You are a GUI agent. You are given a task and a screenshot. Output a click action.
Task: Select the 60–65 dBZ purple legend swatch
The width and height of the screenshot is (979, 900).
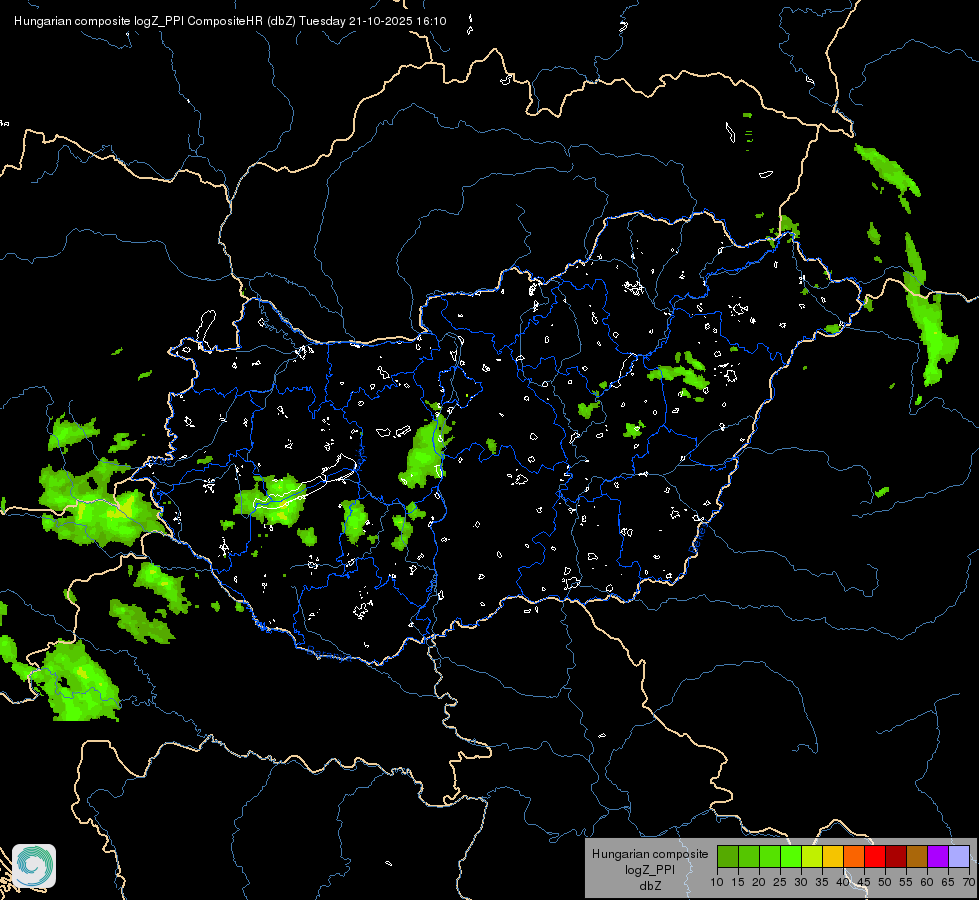pos(938,856)
